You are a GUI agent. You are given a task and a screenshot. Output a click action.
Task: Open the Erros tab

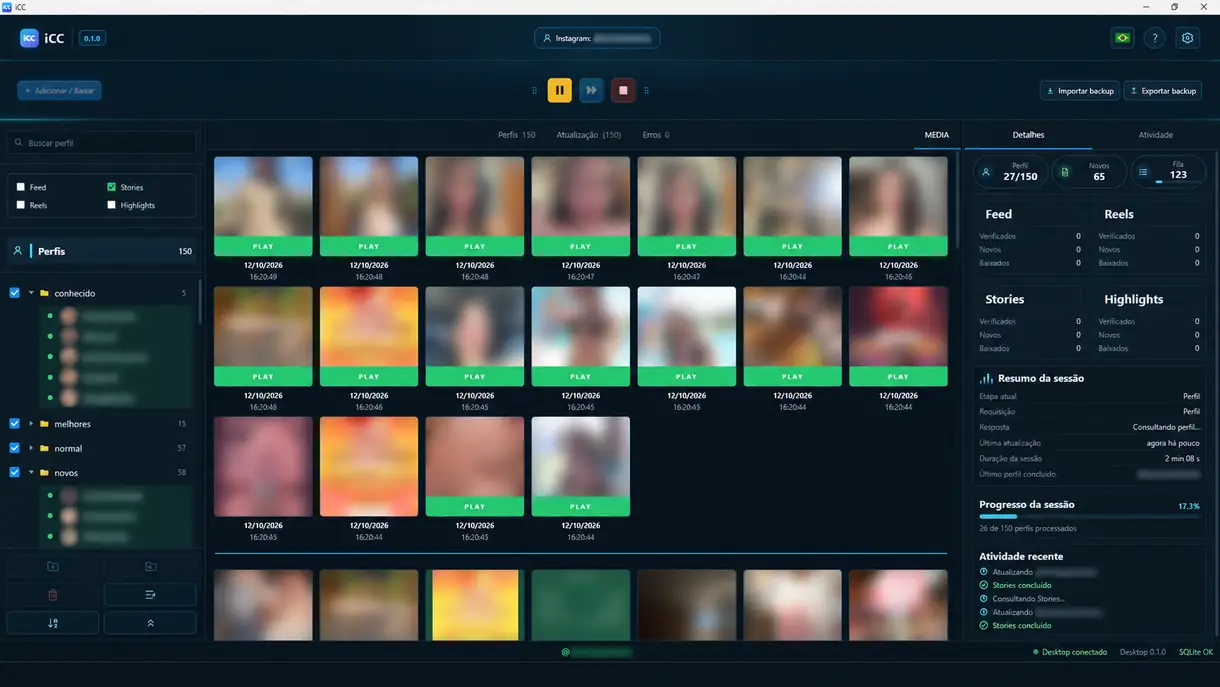coord(656,135)
